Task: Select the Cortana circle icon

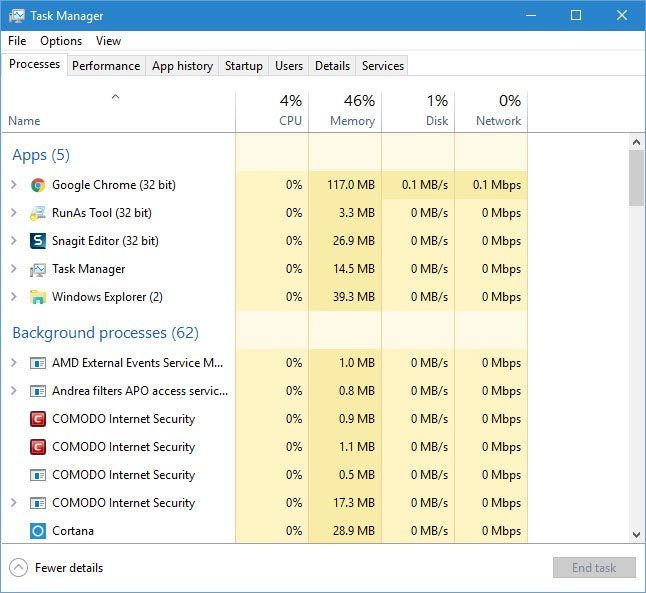Action: [x=38, y=531]
